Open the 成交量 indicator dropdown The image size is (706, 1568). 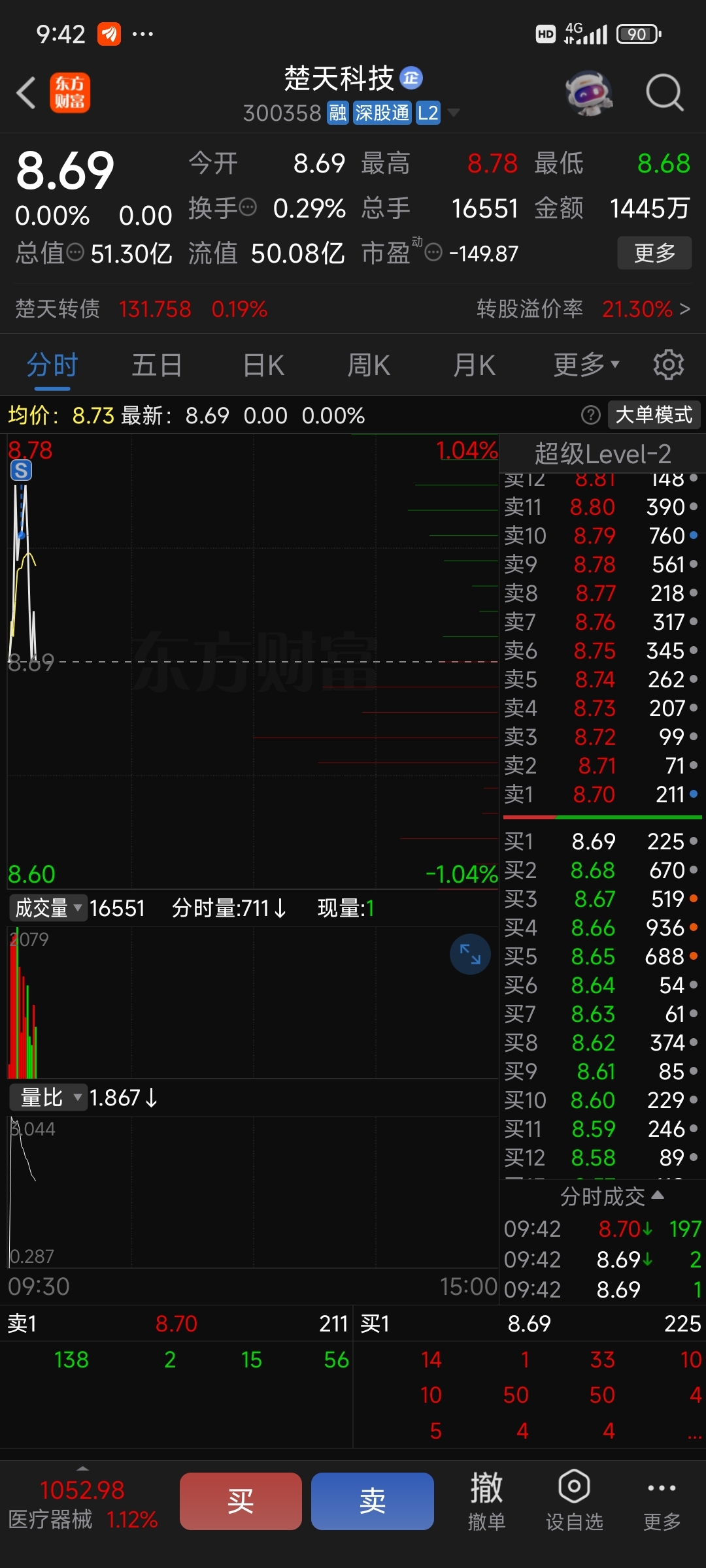48,908
